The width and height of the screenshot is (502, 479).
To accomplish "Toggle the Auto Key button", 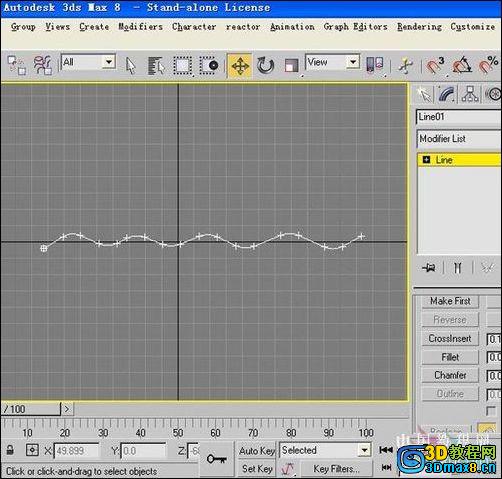I will click(257, 451).
